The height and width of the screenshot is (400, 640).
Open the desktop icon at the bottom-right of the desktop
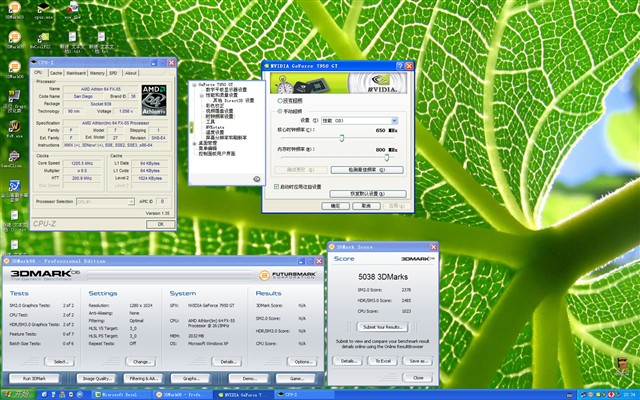622,365
